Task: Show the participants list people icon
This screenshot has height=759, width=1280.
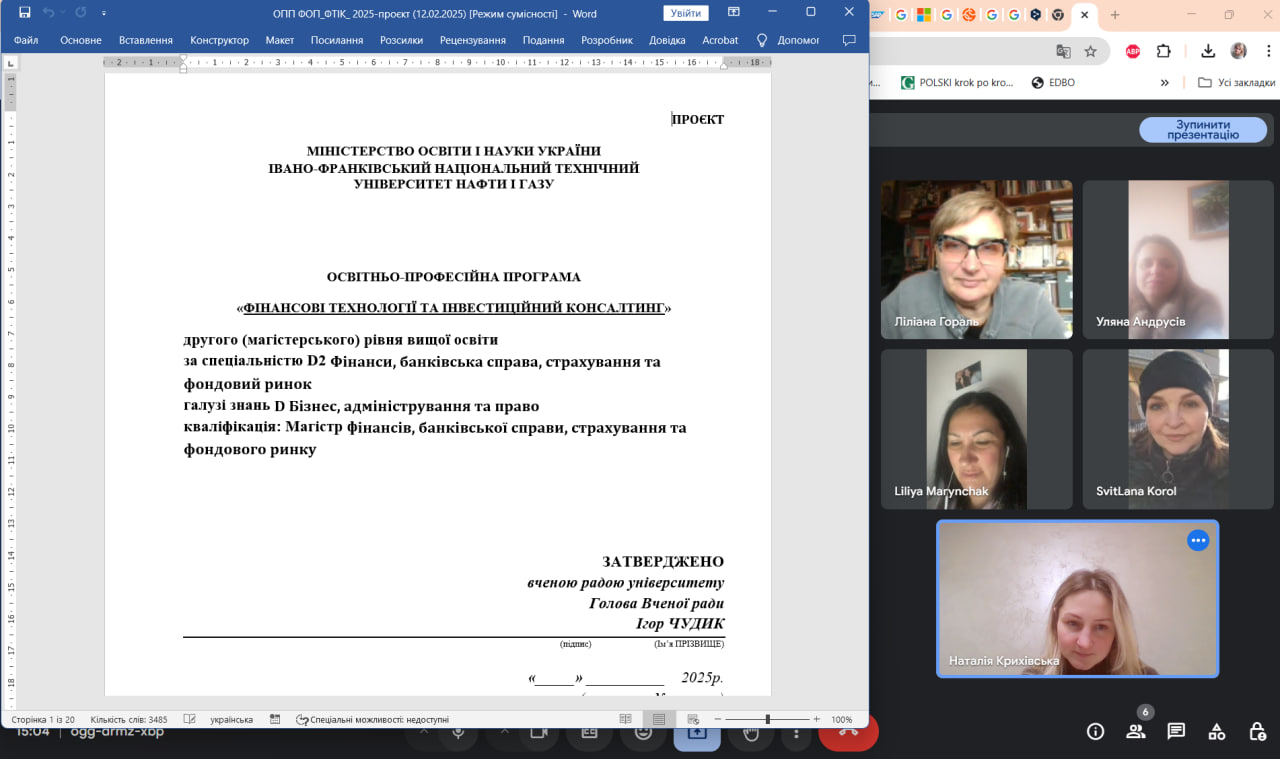Action: 1136,731
